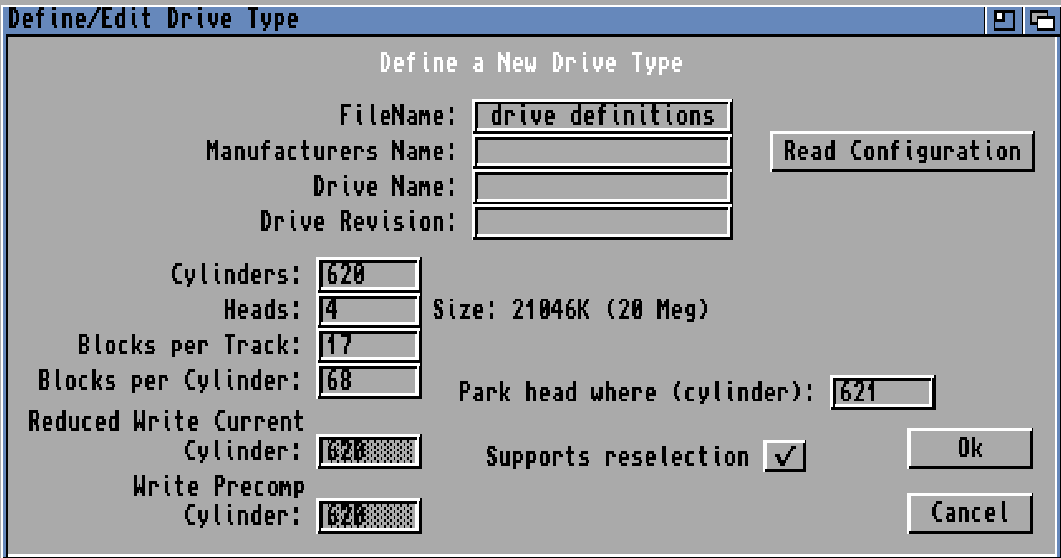Click the Reduced Write Current Cylinder field
This screenshot has height=558, width=1061.
click(368, 452)
